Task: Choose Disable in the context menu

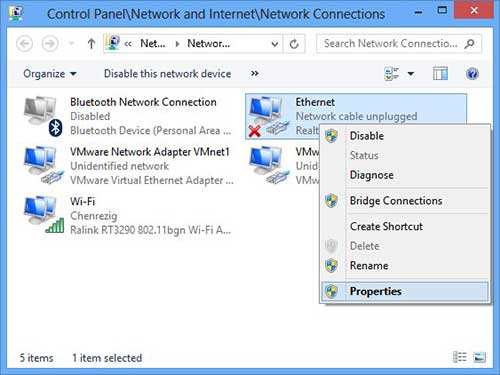Action: coord(405,136)
